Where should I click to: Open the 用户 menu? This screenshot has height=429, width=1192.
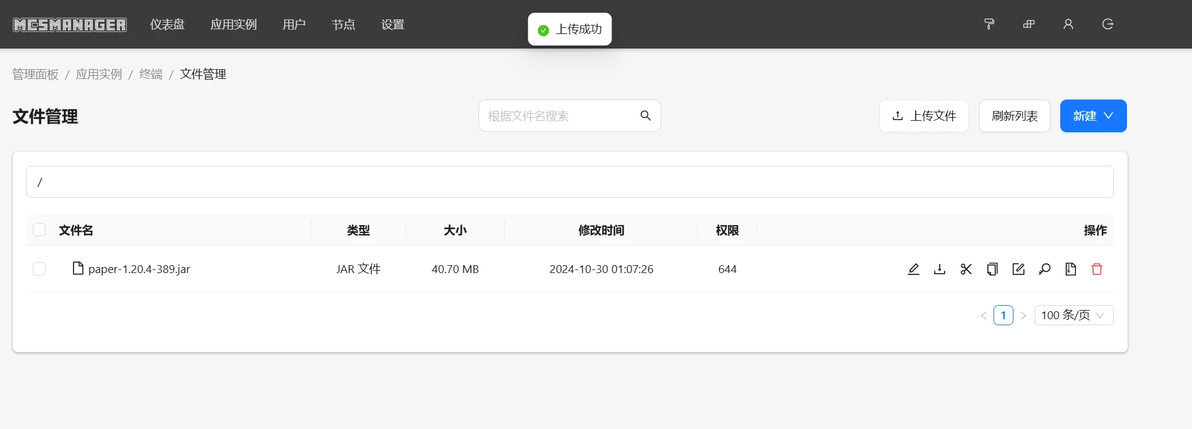[294, 24]
